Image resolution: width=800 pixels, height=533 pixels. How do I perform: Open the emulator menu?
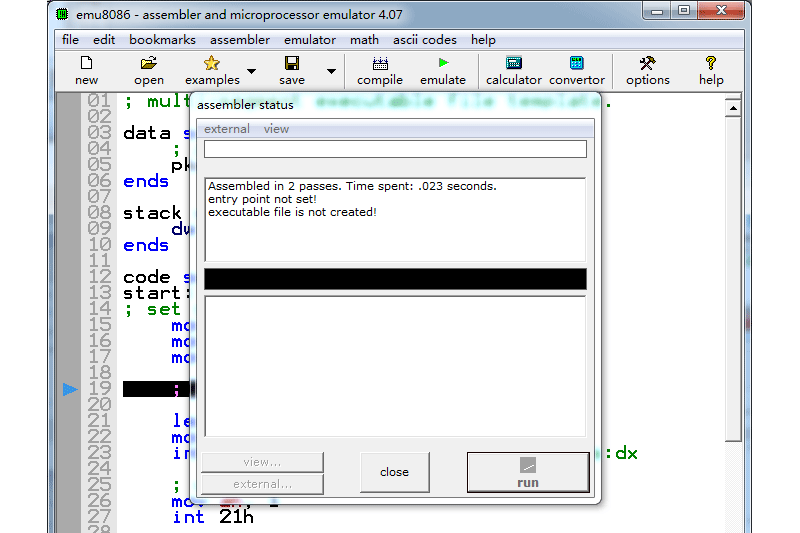click(x=310, y=40)
